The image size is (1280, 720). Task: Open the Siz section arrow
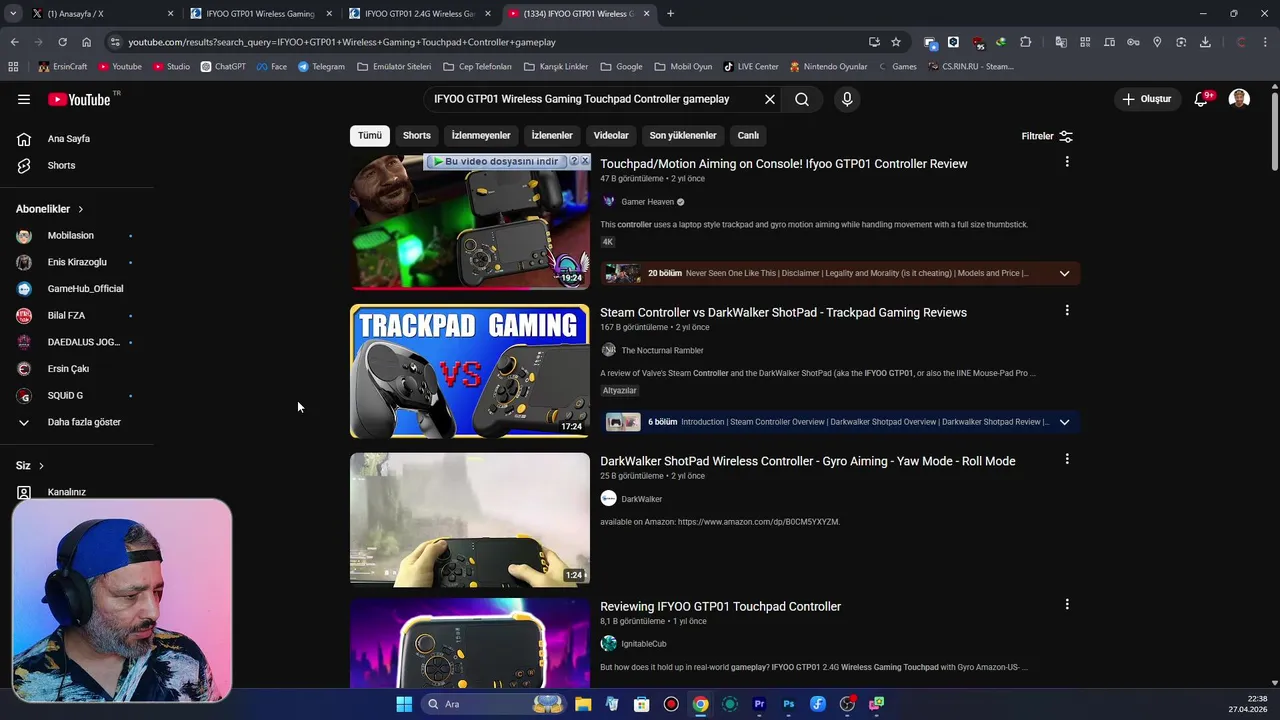pyautogui.click(x=41, y=466)
